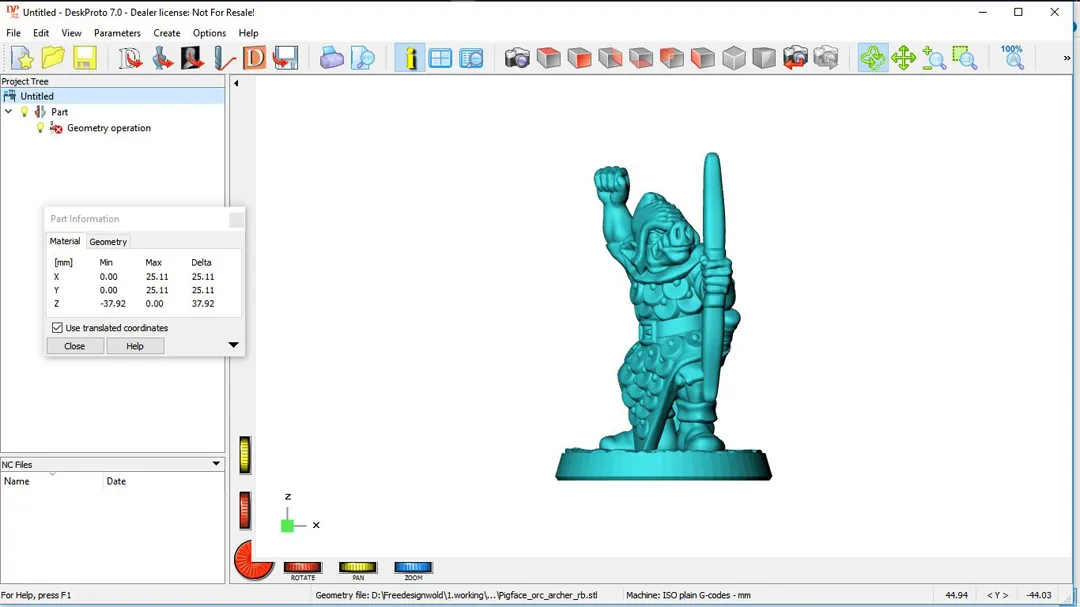
Task: Uncheck Use translated coordinates
Action: pos(57,328)
